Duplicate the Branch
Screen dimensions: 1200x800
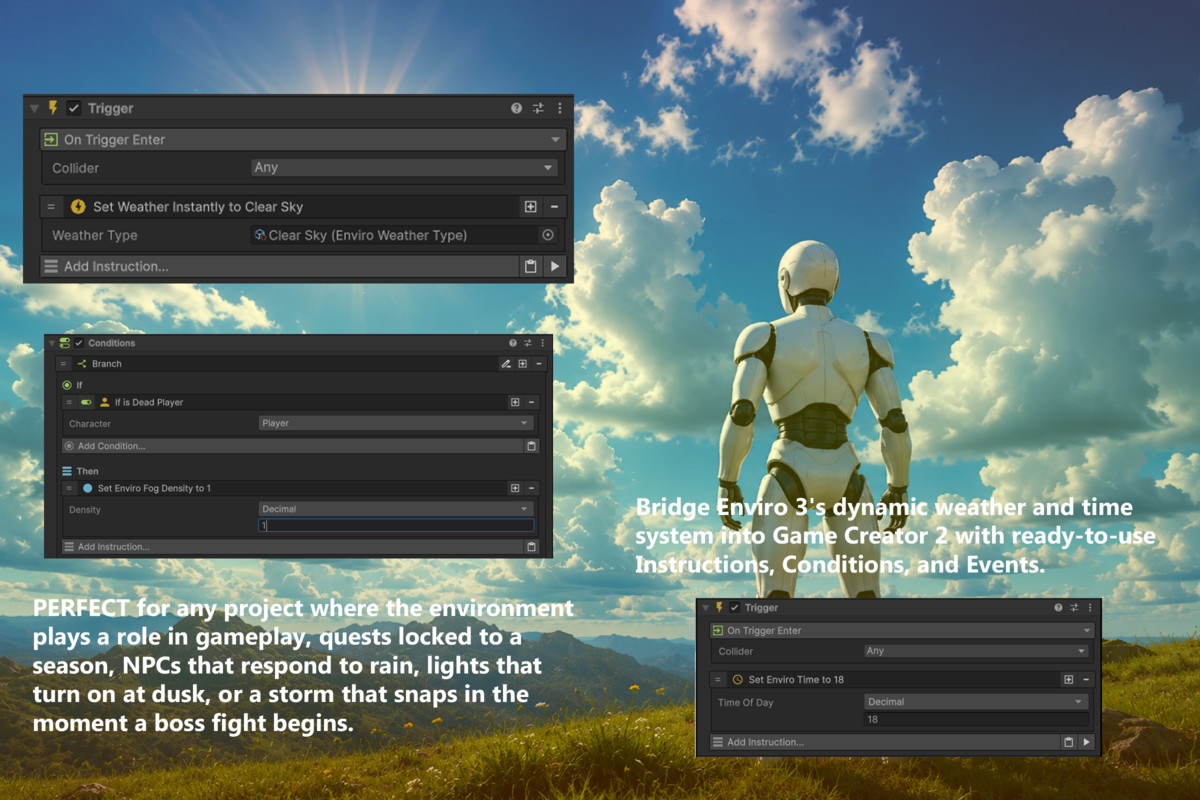[522, 364]
